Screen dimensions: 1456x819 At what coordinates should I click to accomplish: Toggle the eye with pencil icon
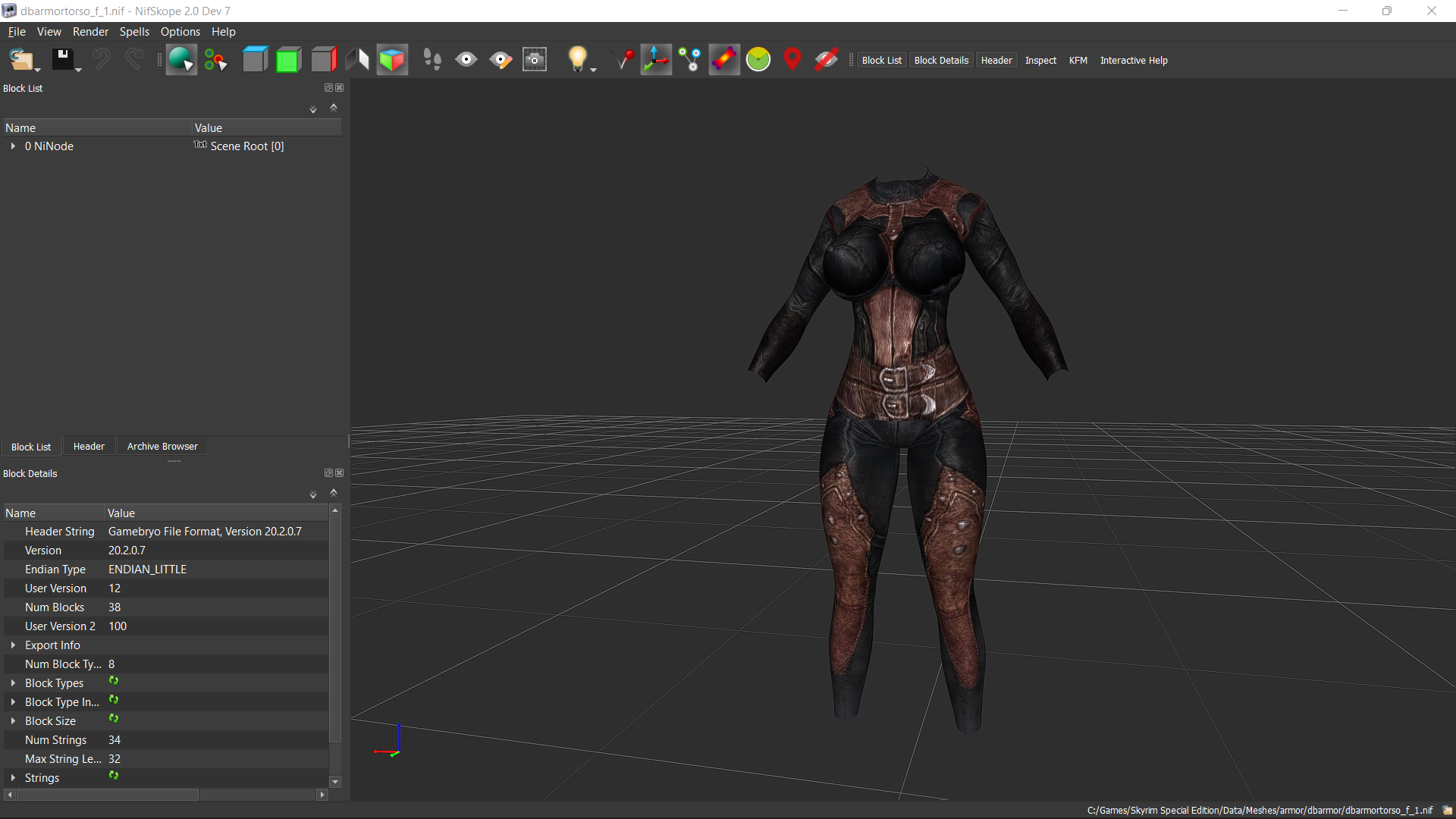pyautogui.click(x=500, y=60)
